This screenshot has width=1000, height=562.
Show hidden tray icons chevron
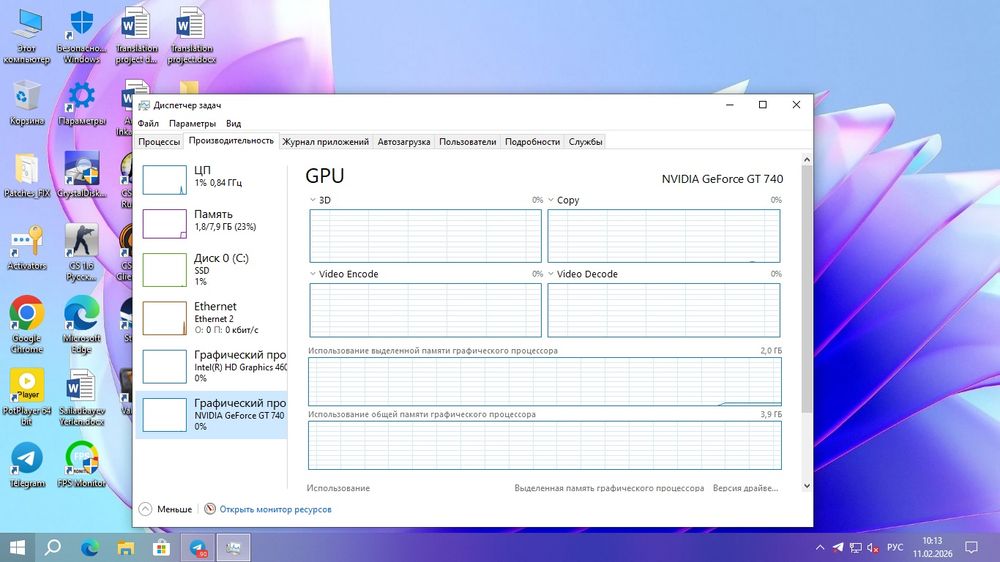[x=820, y=547]
